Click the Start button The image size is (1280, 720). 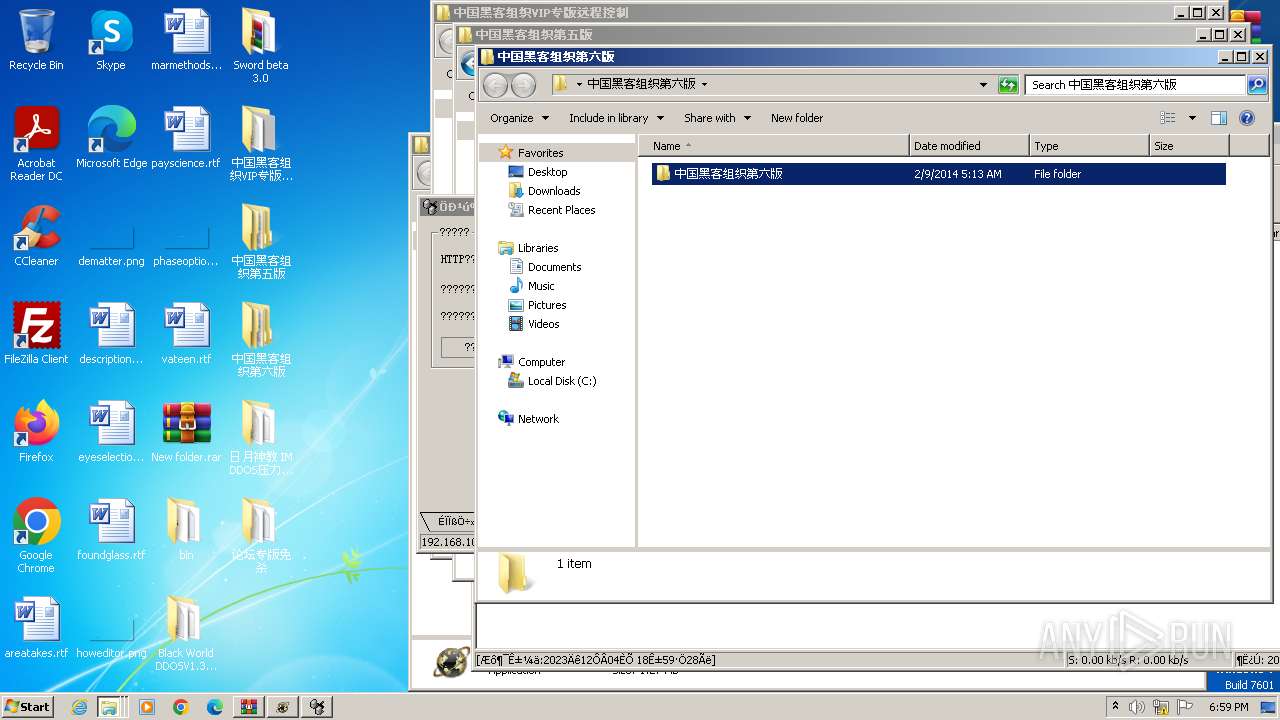pos(28,706)
